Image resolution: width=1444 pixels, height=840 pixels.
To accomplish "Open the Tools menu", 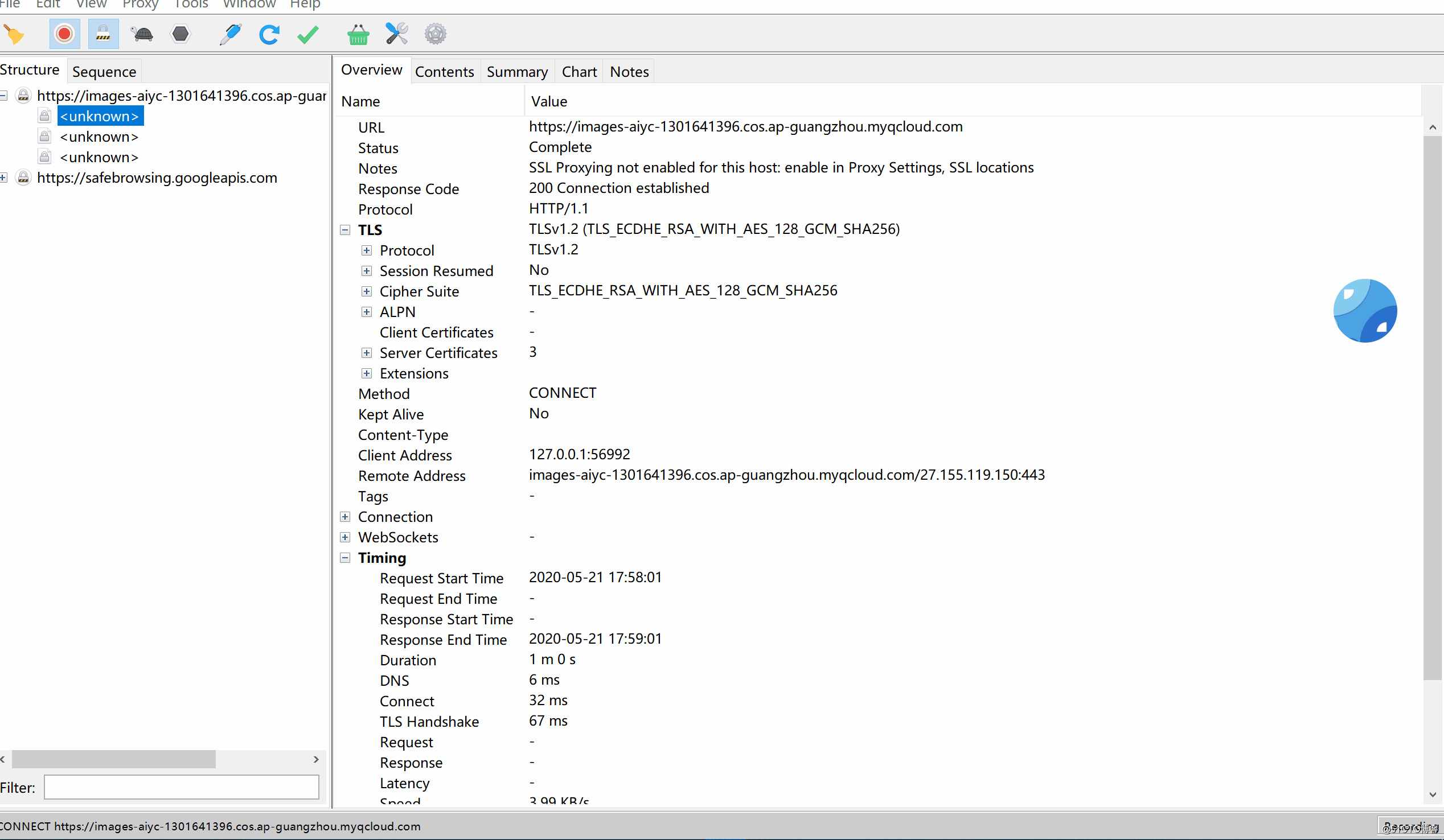I will click(x=190, y=5).
